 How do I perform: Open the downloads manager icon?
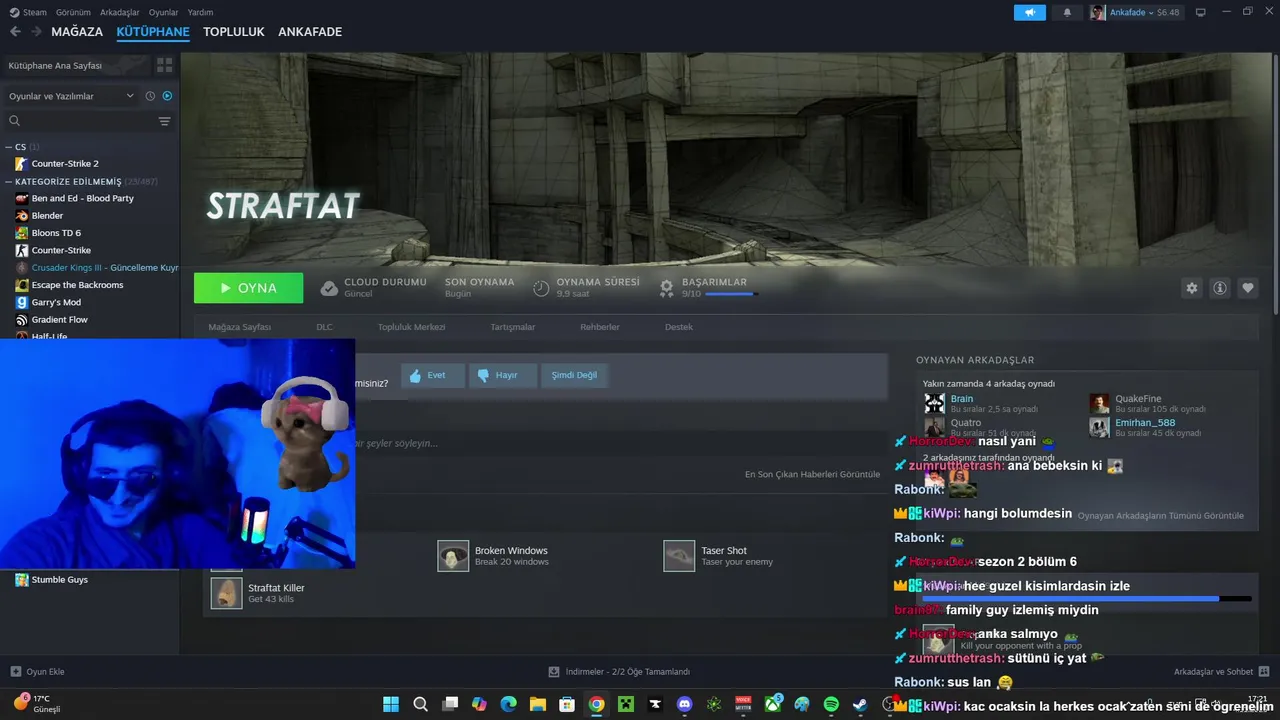click(554, 672)
